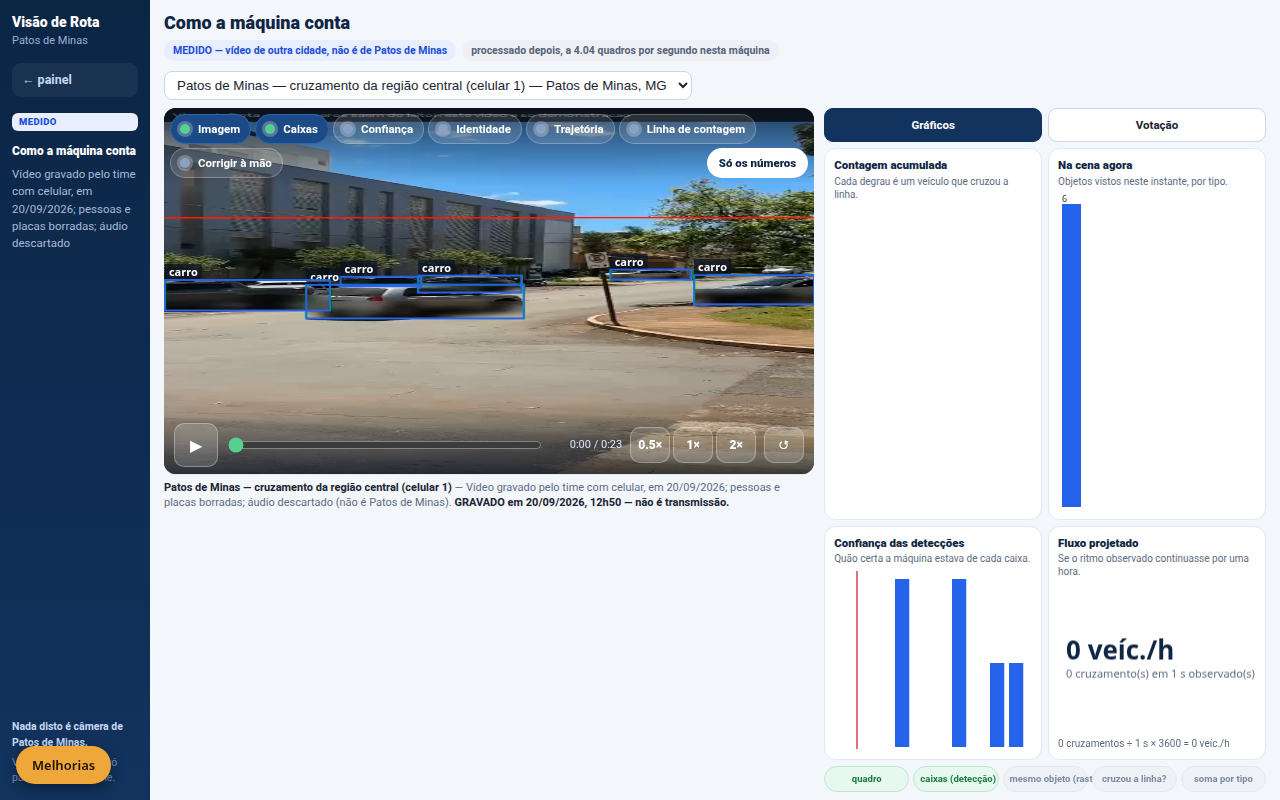Turn on Corrigir à mão
Viewport: 1280px width, 800px height.
[x=226, y=163]
